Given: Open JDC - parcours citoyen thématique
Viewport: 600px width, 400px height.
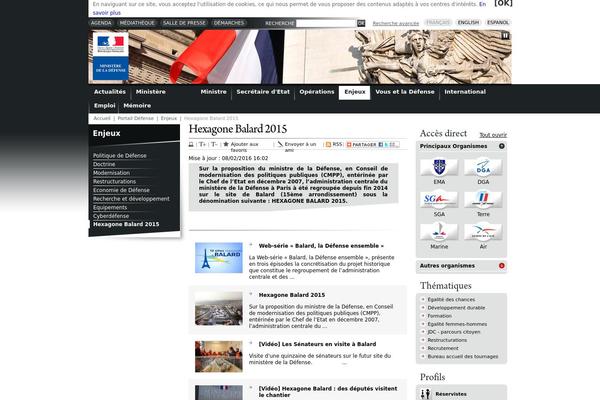Looking at the screenshot, I should [x=454, y=332].
